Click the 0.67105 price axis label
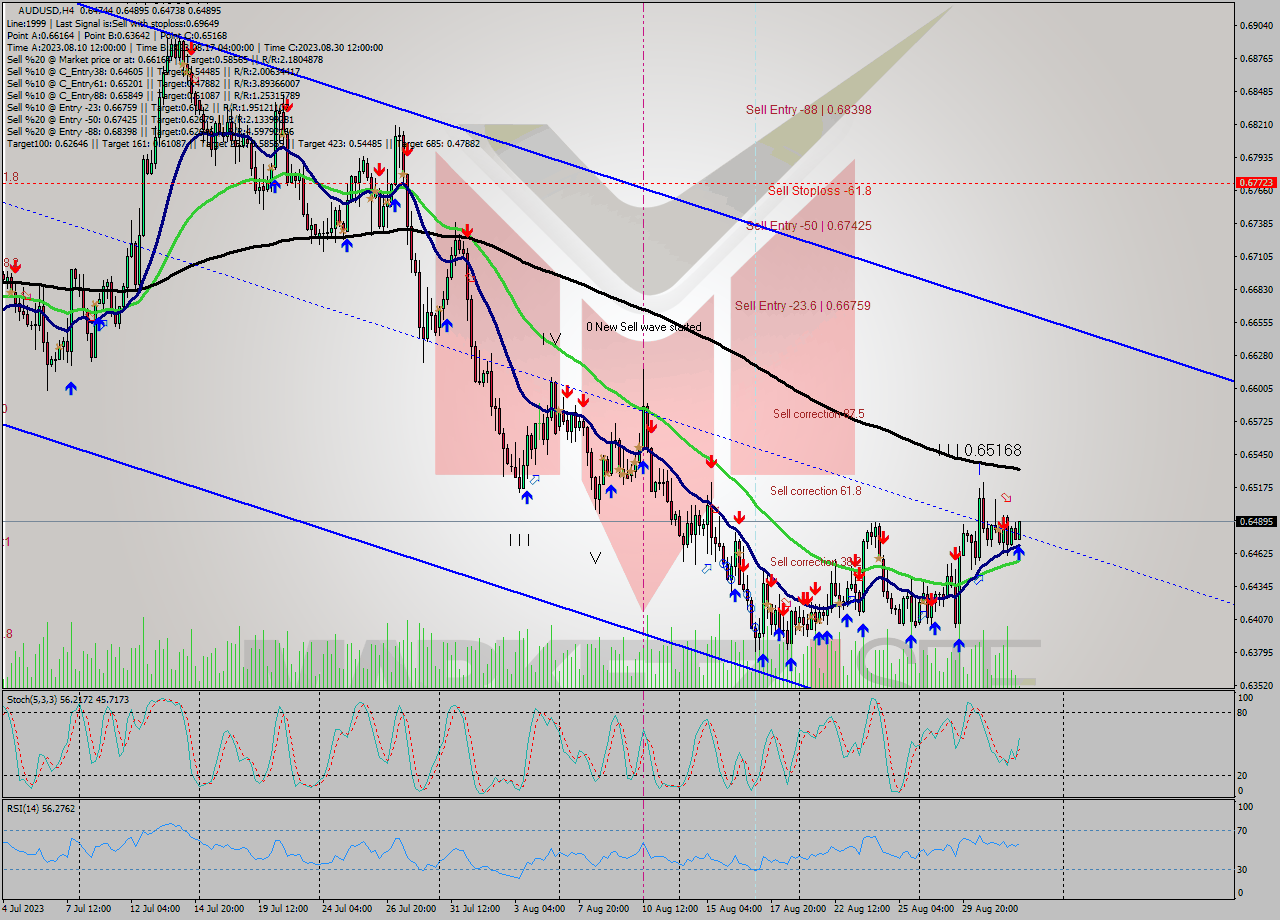Viewport: 1280px width, 920px height. point(1255,256)
